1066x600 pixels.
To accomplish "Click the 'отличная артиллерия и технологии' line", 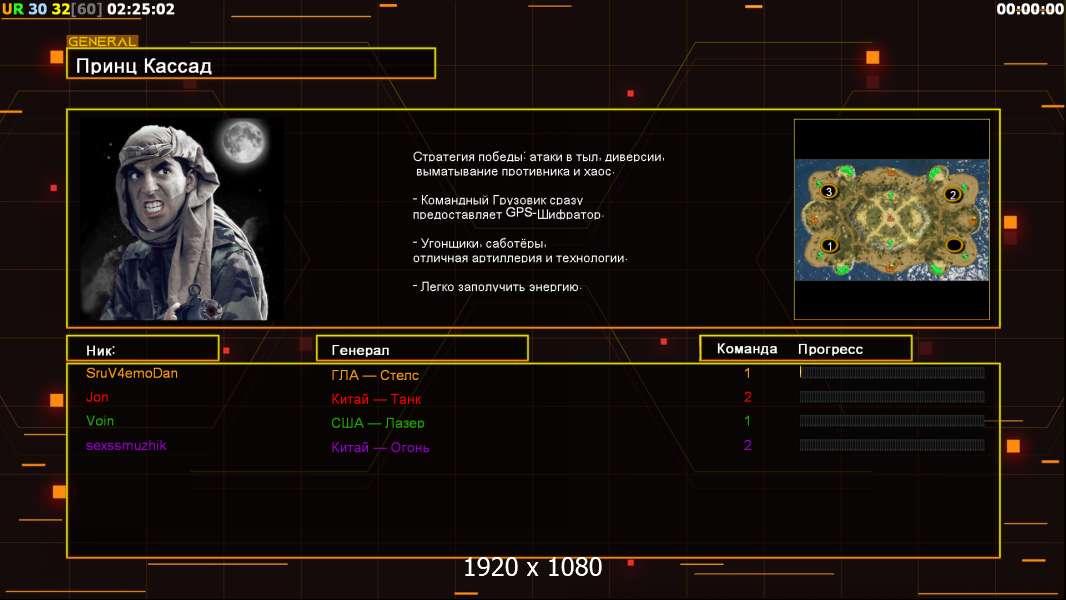I will (520, 258).
